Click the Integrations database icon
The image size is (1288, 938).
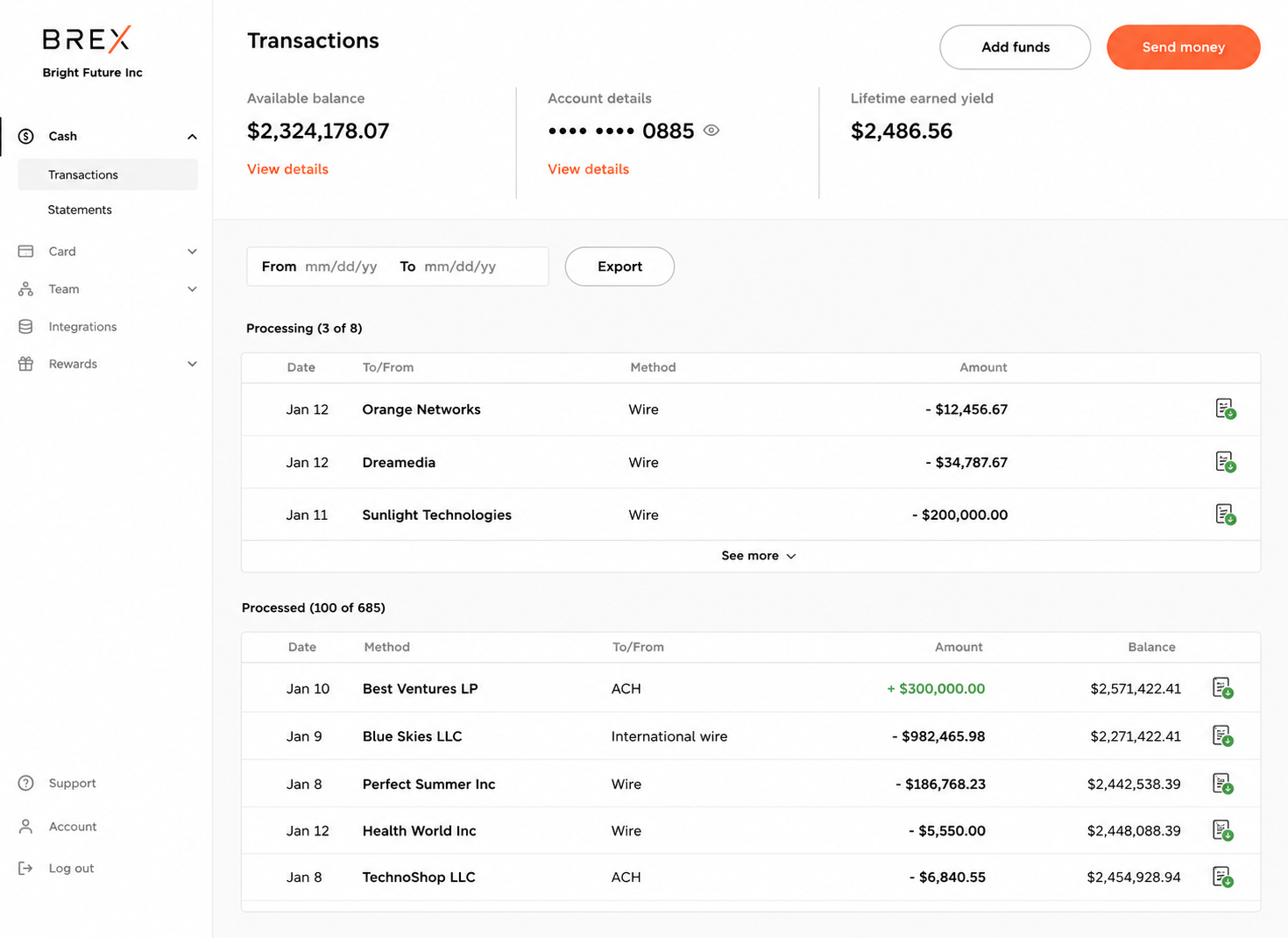click(x=26, y=327)
